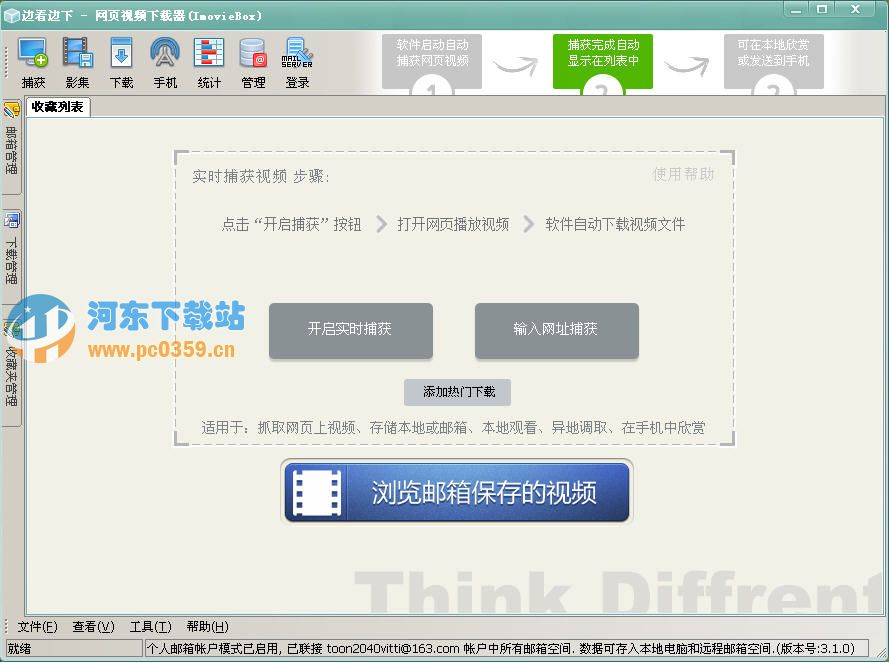Click the 浏览邮箱保存的视频 button
This screenshot has height=663, width=889.
tap(456, 492)
